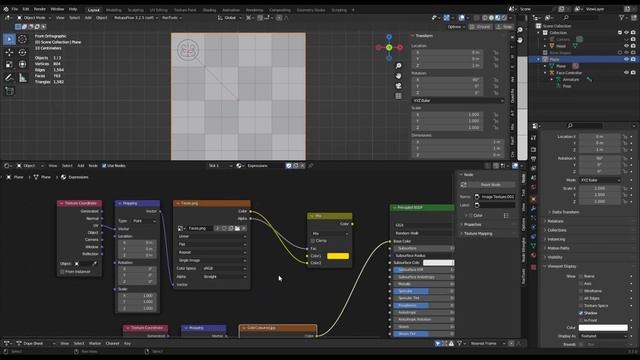The image size is (640, 360).
Task: Select the Measure ruler tool
Action: coord(22,78)
